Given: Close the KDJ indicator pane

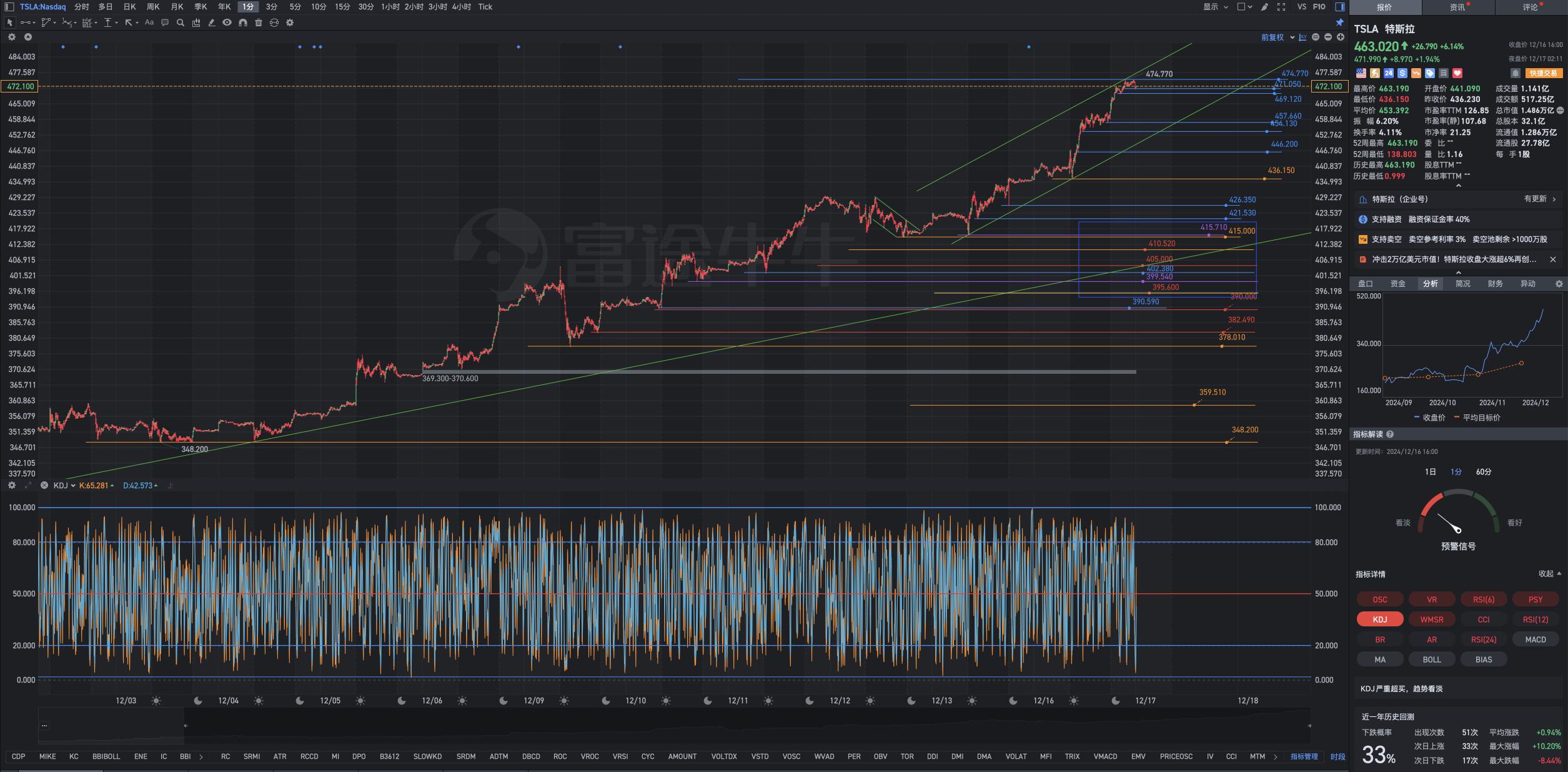Looking at the screenshot, I should point(44,485).
